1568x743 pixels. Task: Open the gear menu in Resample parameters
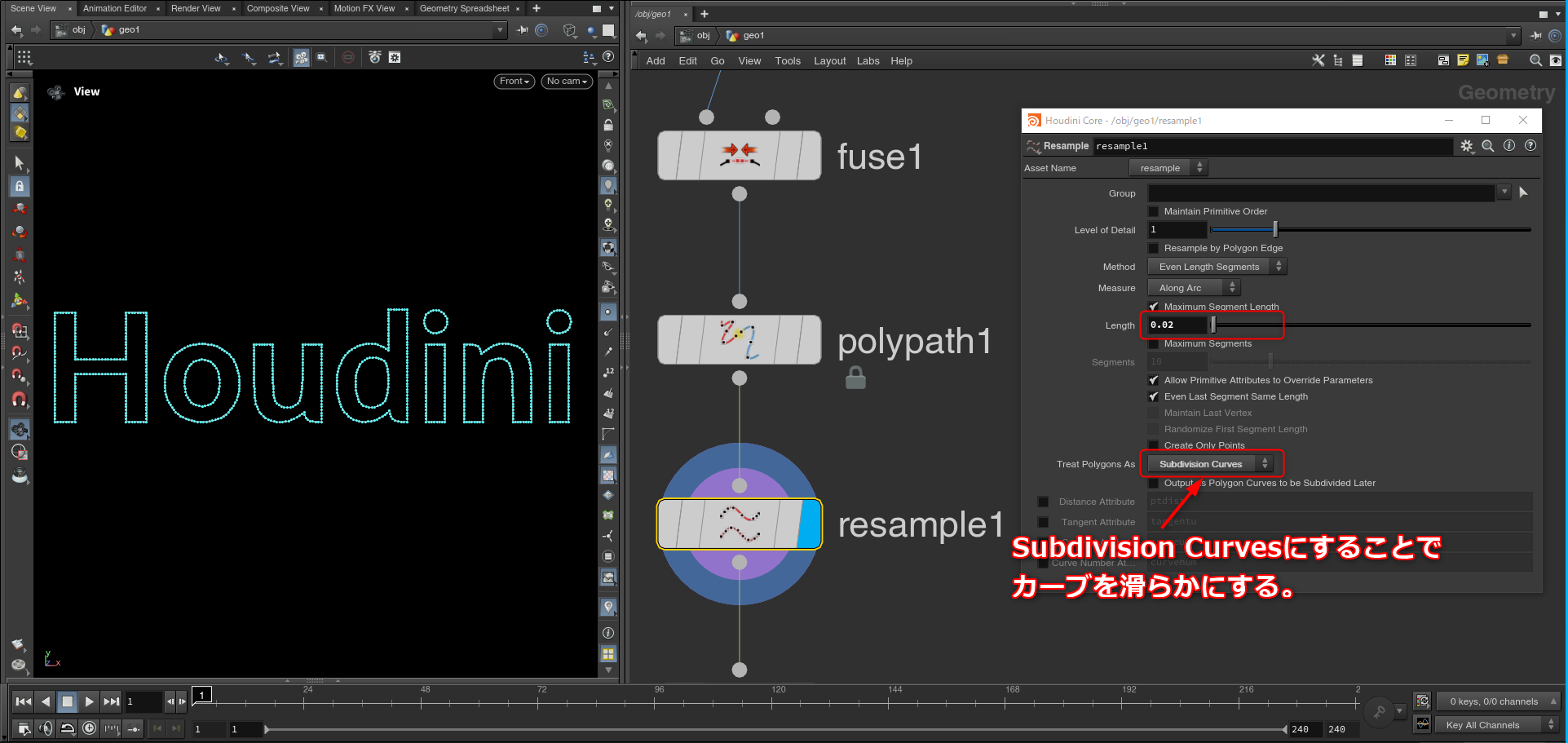tap(1467, 146)
